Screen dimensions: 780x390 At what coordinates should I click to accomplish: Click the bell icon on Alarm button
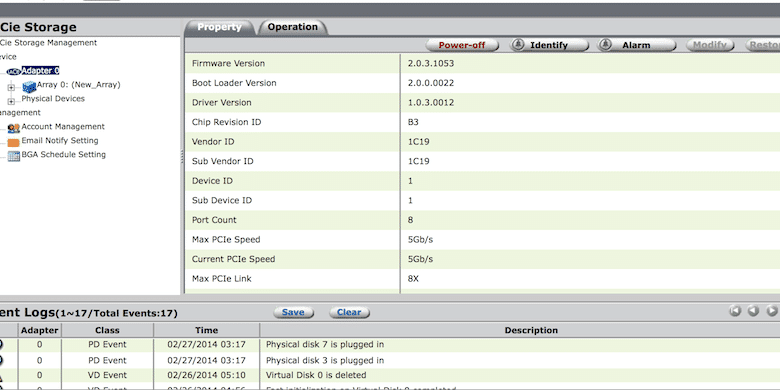(x=605, y=45)
